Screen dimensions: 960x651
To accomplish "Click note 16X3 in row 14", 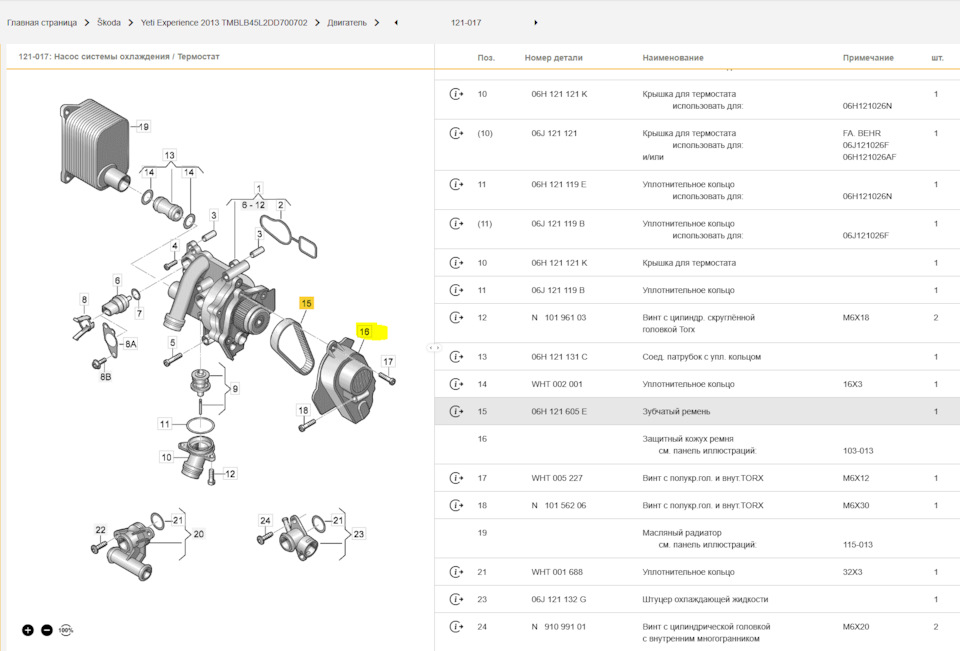I will (852, 384).
